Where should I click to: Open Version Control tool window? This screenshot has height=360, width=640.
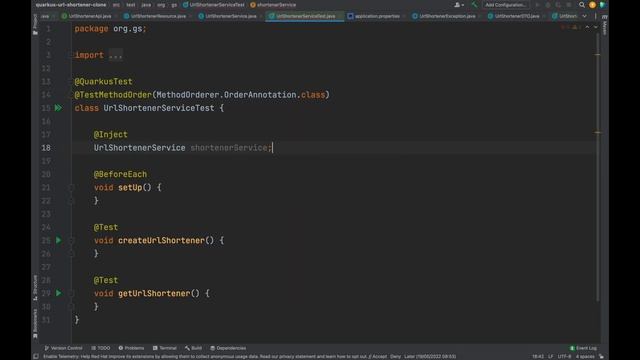point(63,348)
